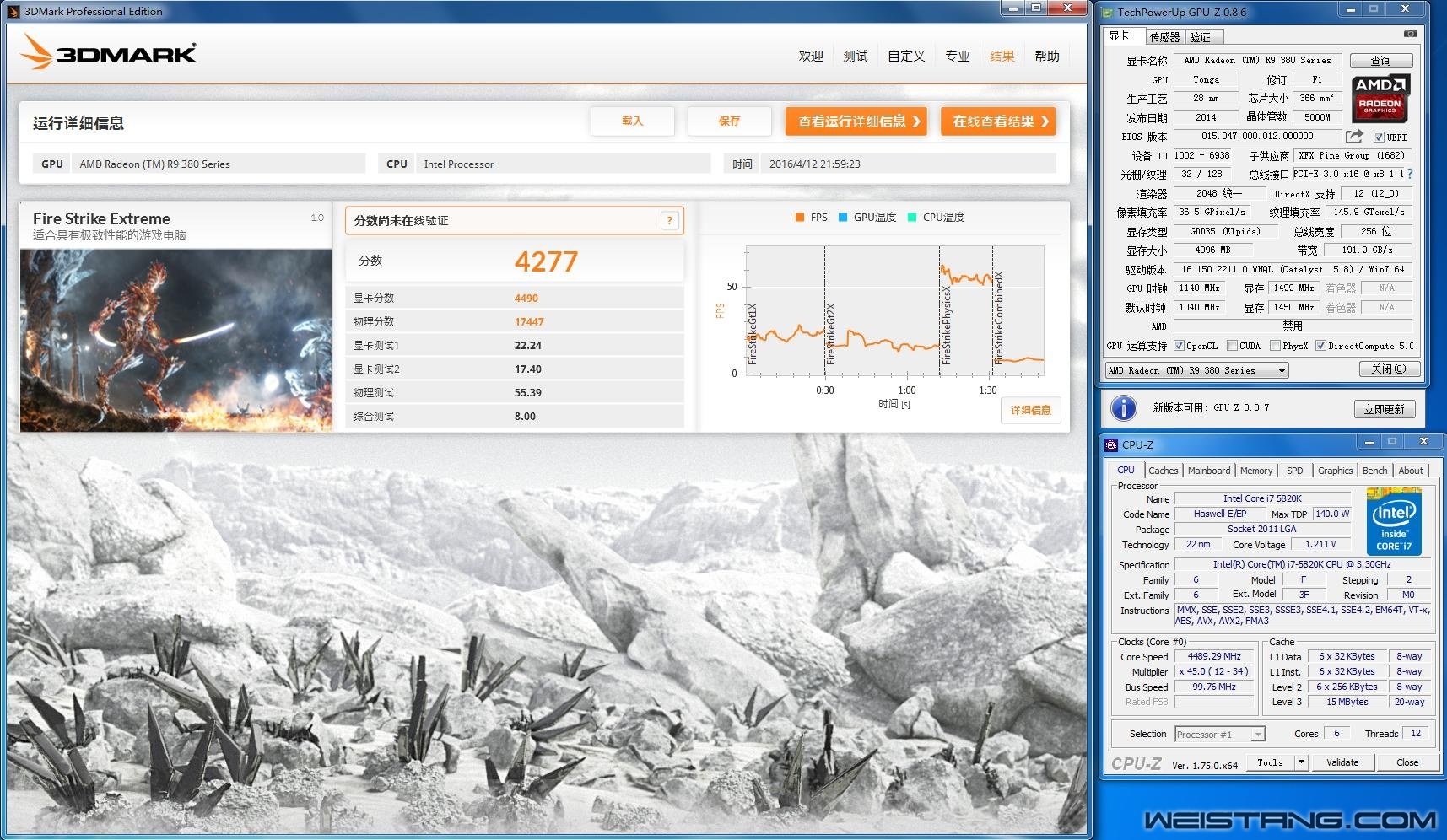
Task: Click the Validate button in CPU-Z
Action: pos(1342,762)
